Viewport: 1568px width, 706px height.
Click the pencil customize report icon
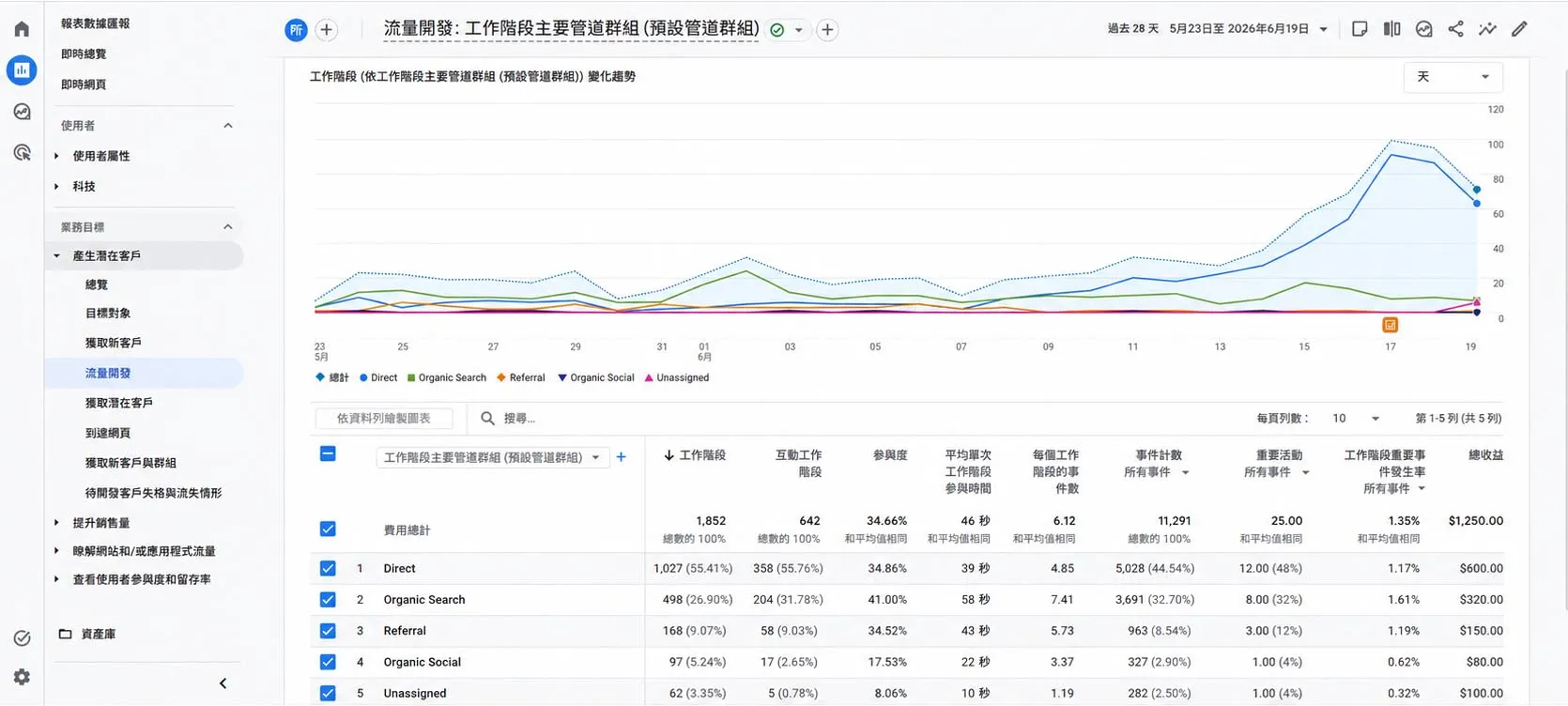1519,29
